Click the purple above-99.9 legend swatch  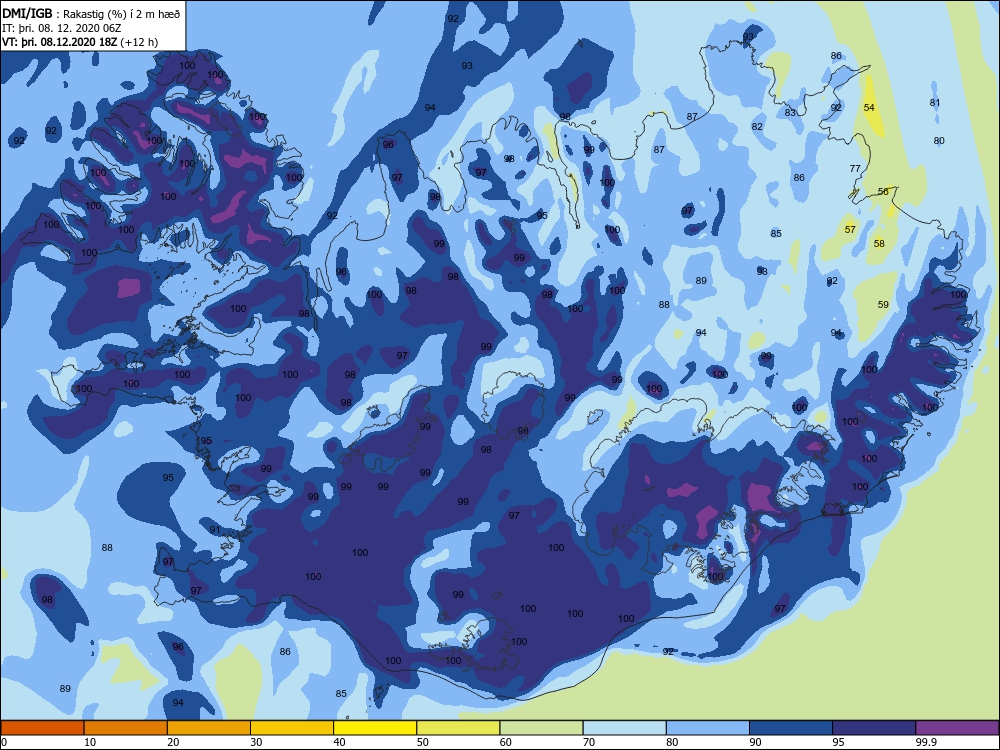point(957,728)
